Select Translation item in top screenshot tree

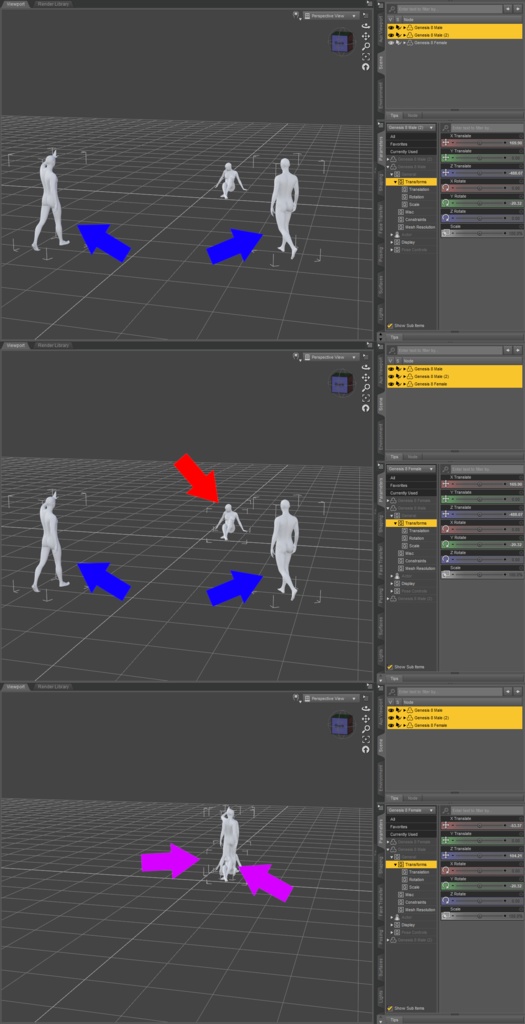(419, 189)
